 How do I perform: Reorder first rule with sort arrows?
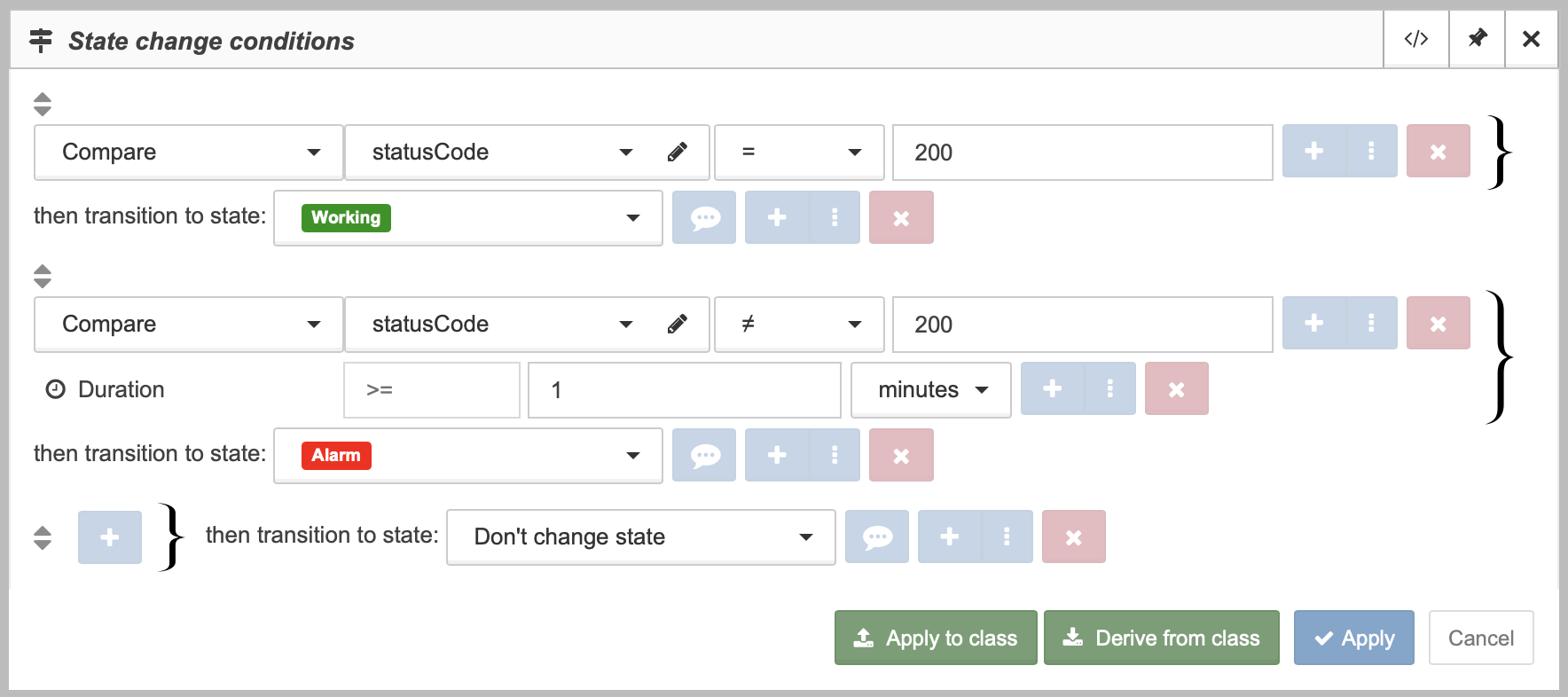click(x=43, y=105)
